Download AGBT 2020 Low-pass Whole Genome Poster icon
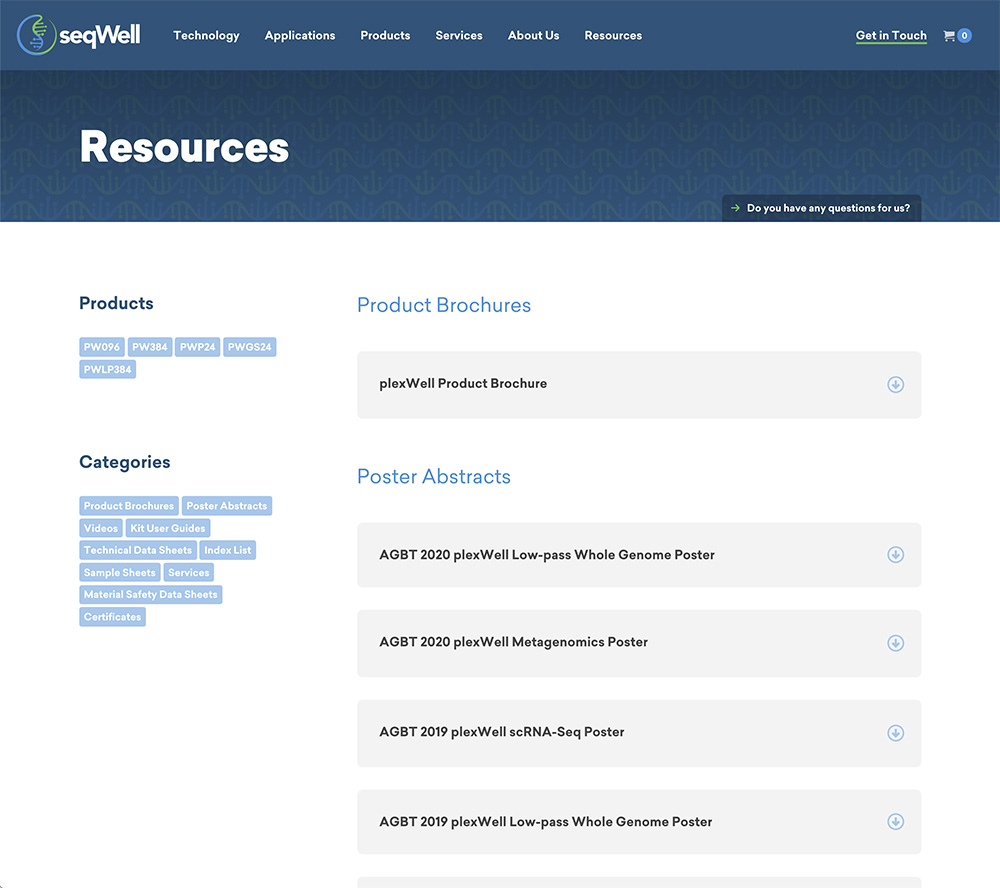This screenshot has width=1000, height=888. pyautogui.click(x=895, y=555)
